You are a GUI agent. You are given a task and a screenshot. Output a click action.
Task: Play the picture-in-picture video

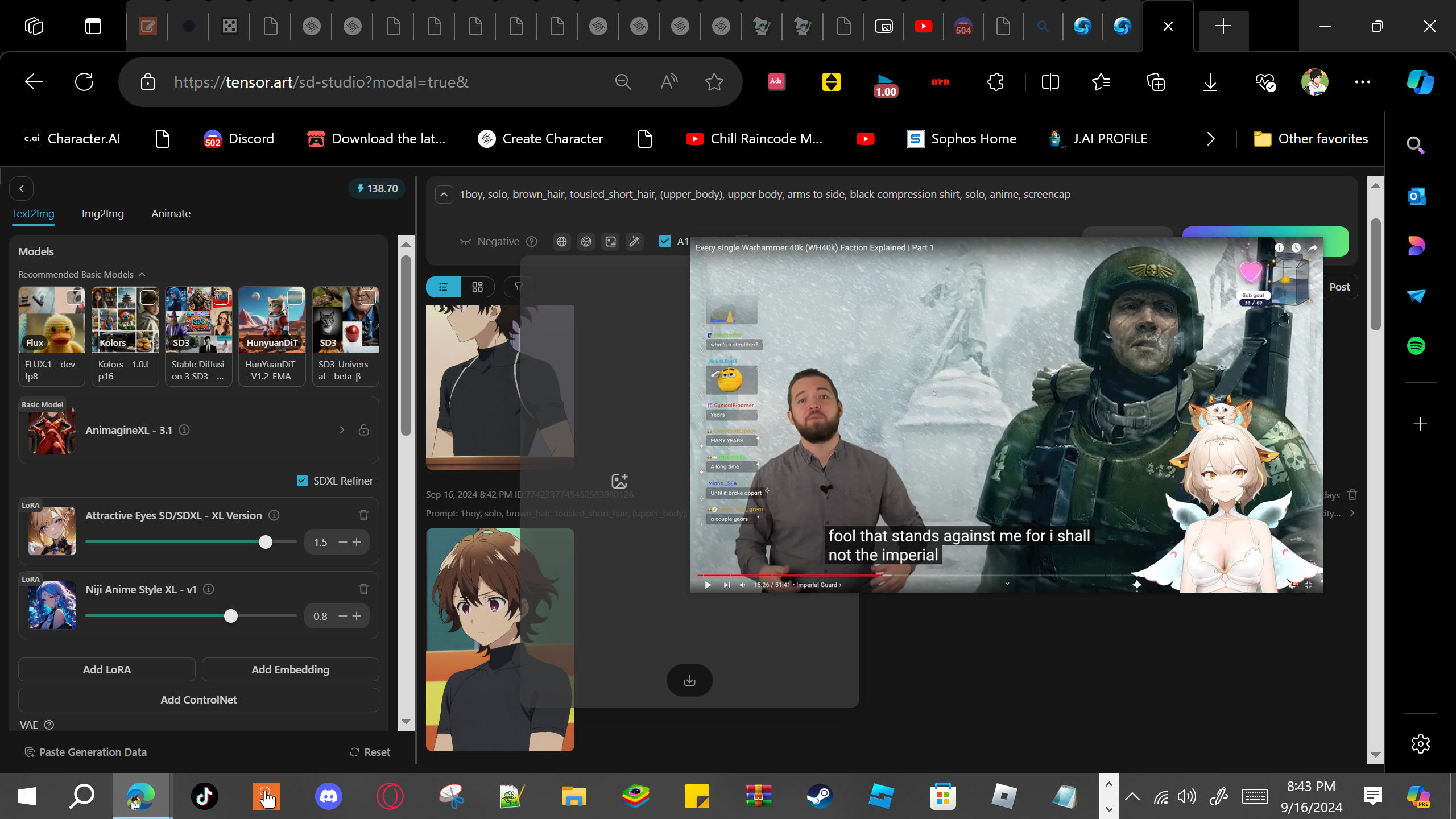pyautogui.click(x=708, y=585)
